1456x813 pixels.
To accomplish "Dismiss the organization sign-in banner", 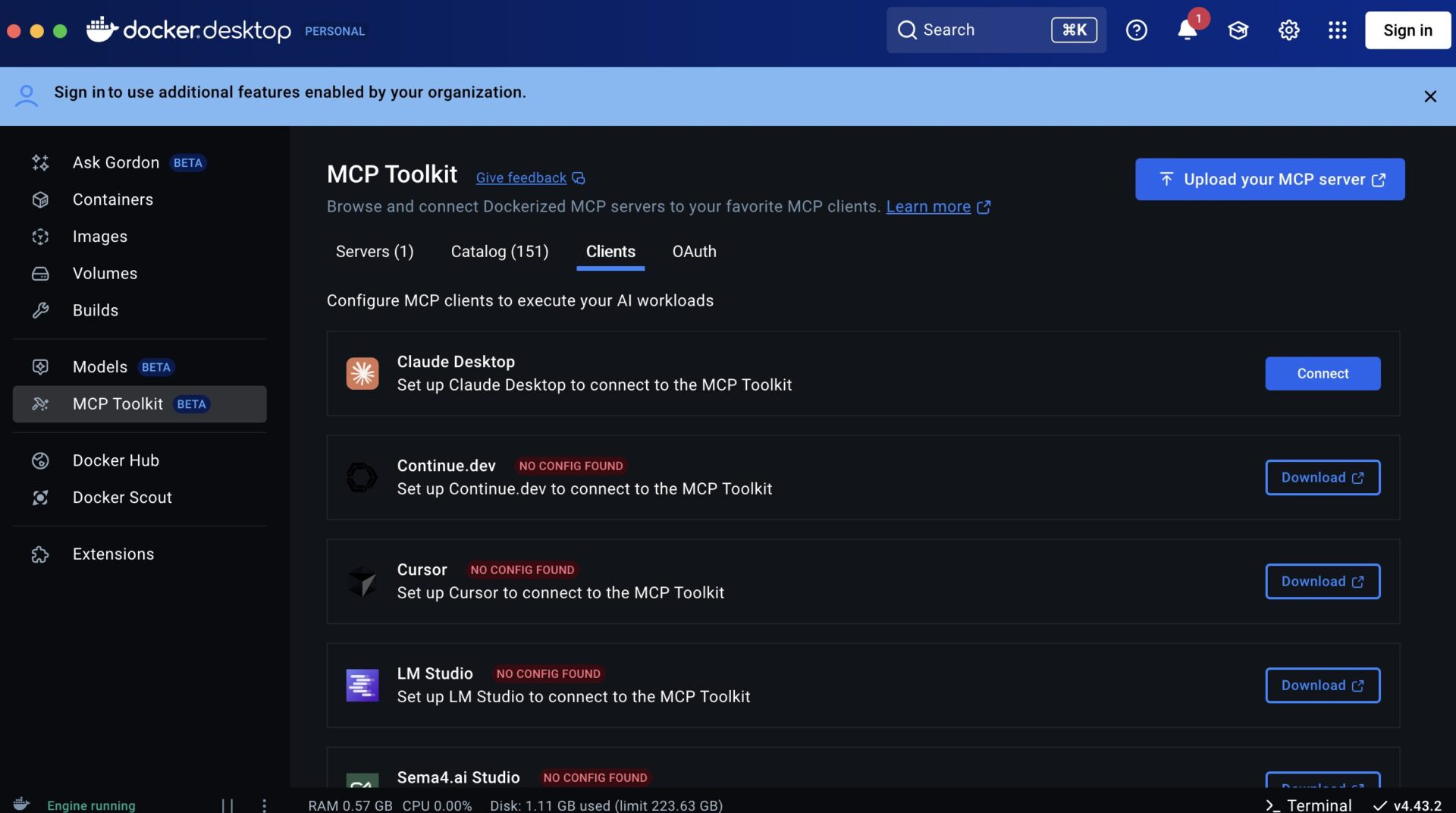I will point(1430,96).
